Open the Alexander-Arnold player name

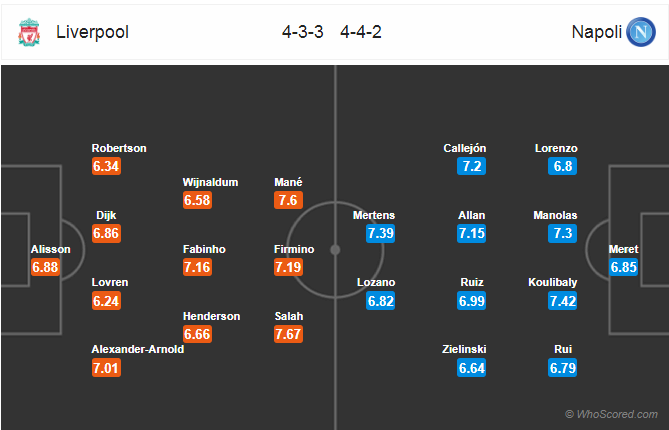click(138, 349)
